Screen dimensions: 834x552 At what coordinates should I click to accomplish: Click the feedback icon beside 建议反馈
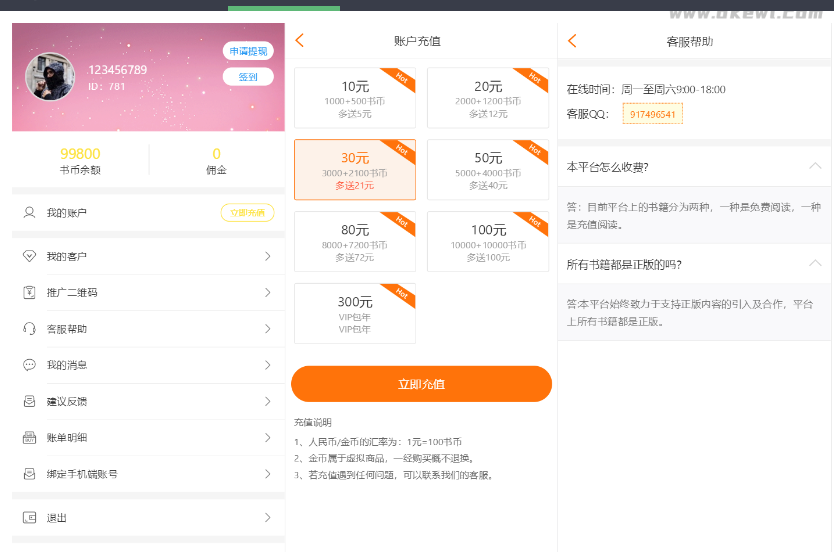coord(29,402)
